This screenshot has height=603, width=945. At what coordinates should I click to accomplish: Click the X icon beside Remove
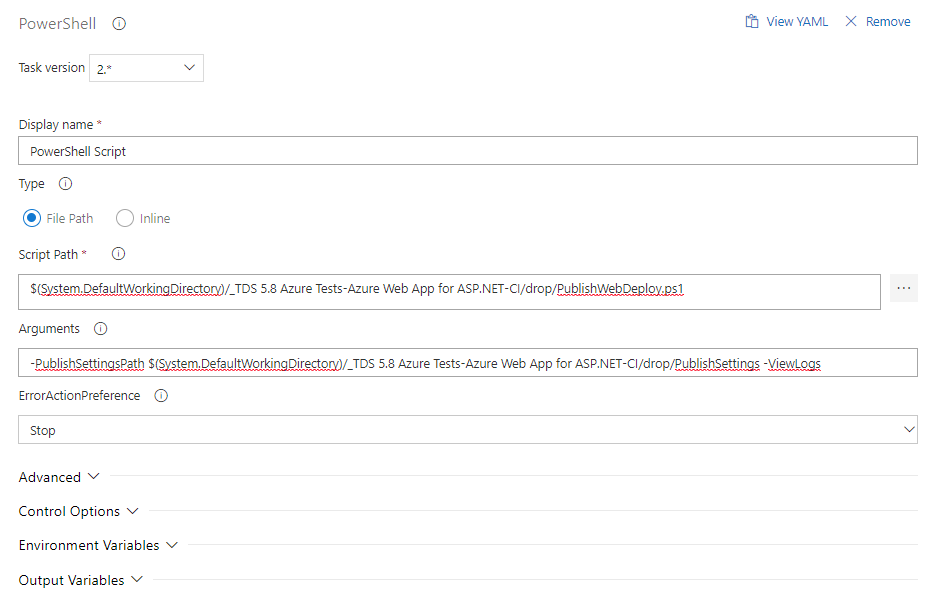(x=852, y=20)
